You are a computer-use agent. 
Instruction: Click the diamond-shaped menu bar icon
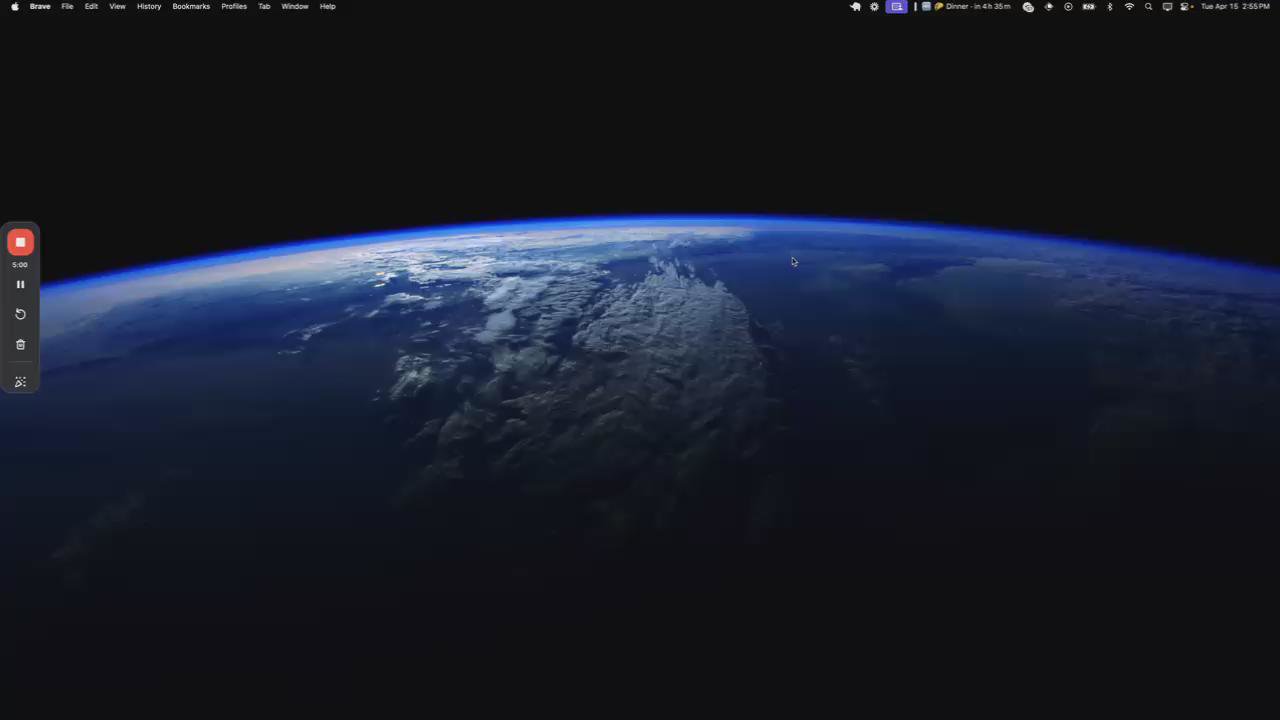click(x=1049, y=6)
